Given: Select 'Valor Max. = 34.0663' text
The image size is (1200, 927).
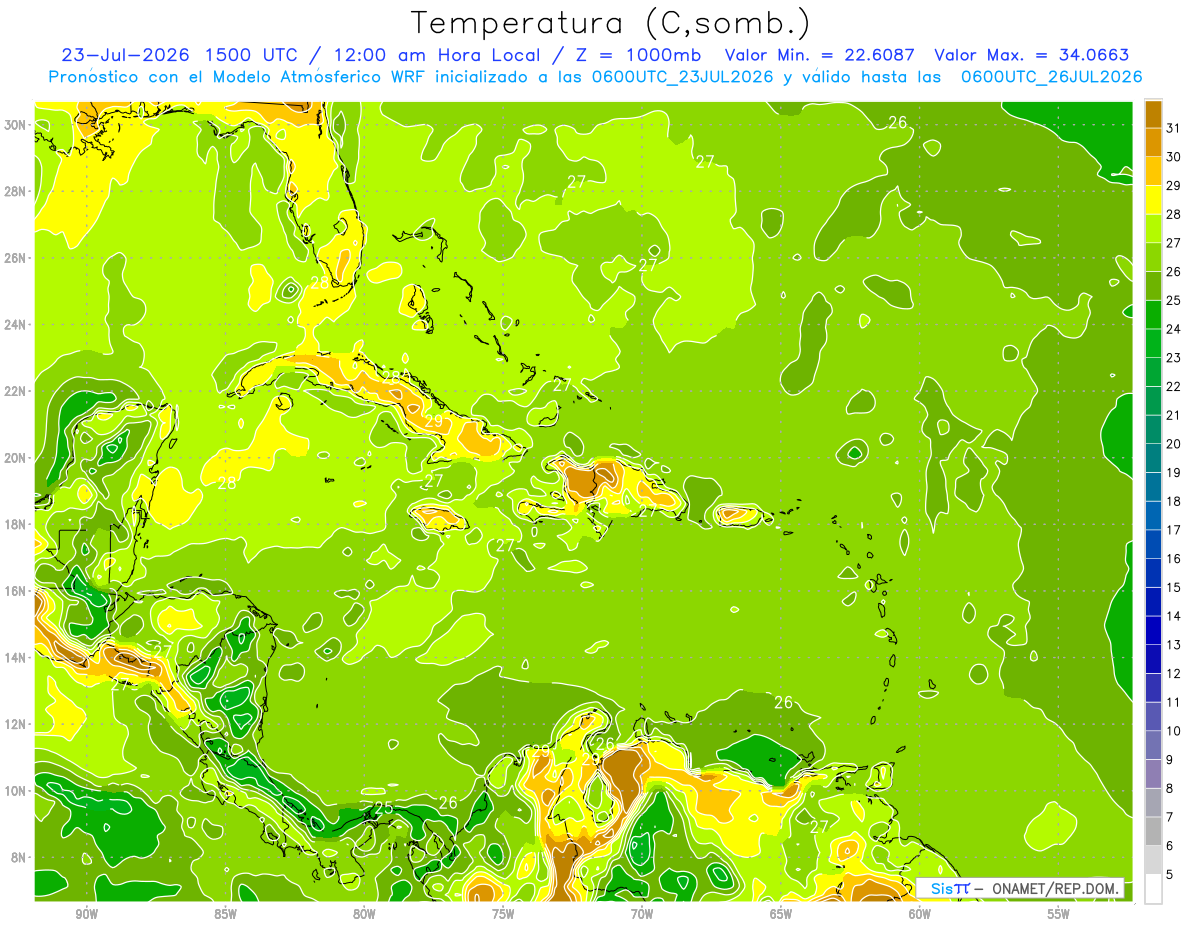Looking at the screenshot, I should 1031,55.
